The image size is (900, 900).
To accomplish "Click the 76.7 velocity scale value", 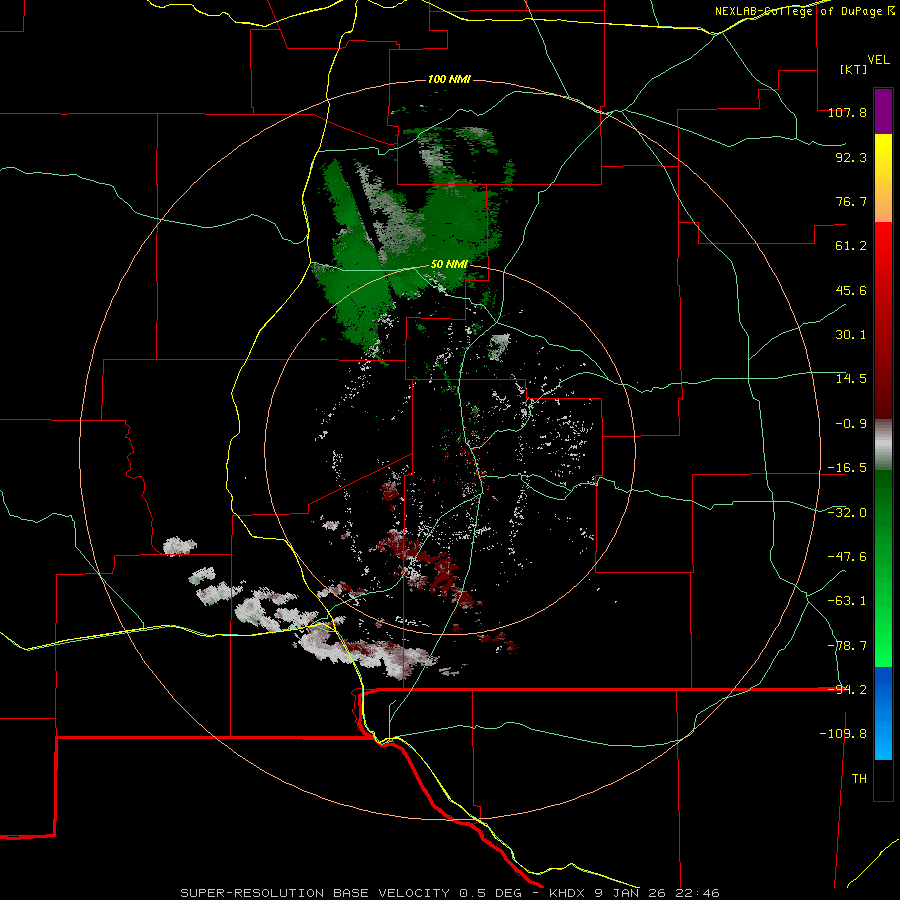I will pos(851,201).
